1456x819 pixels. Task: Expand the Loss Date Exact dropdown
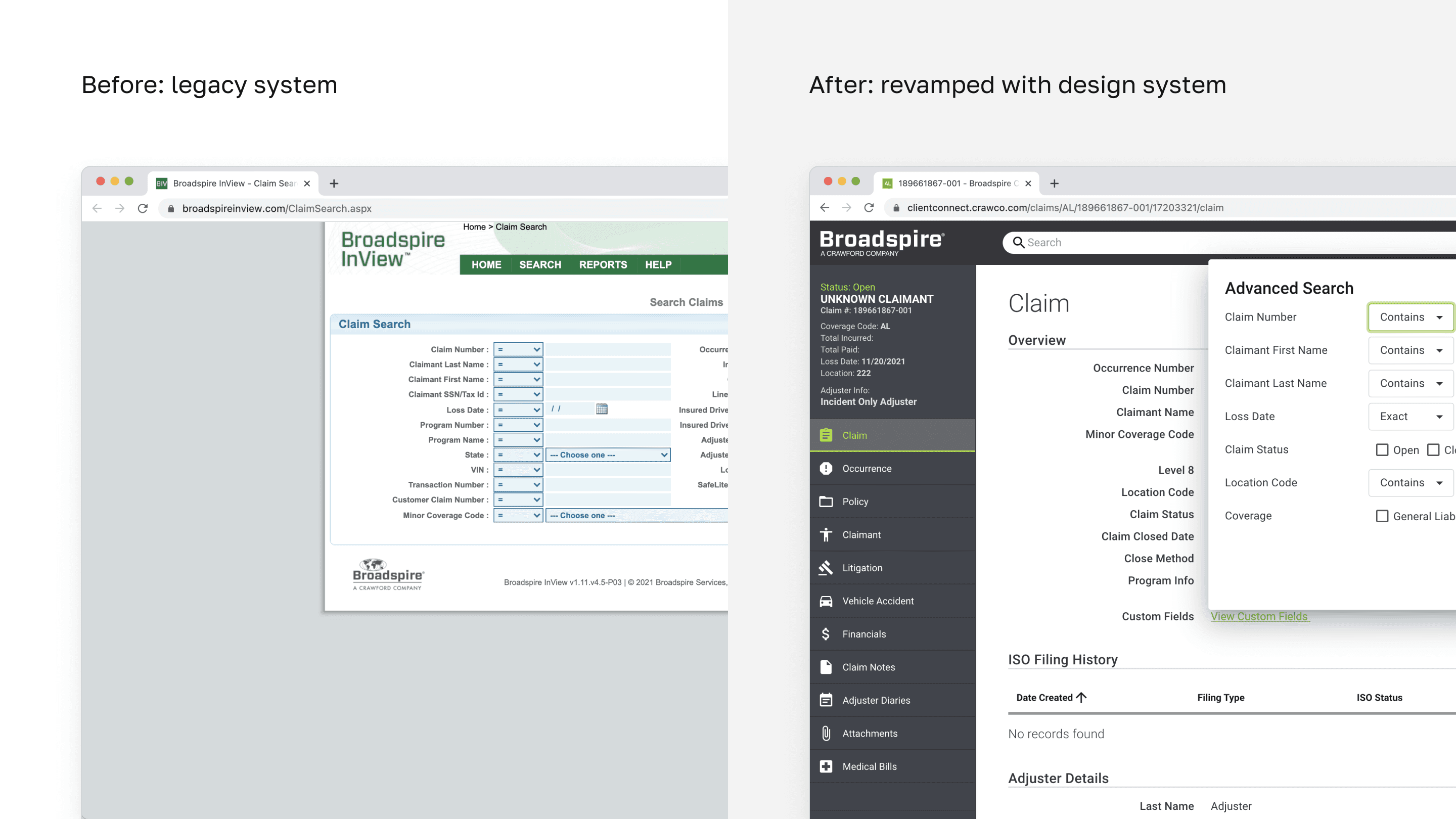[x=1411, y=417]
